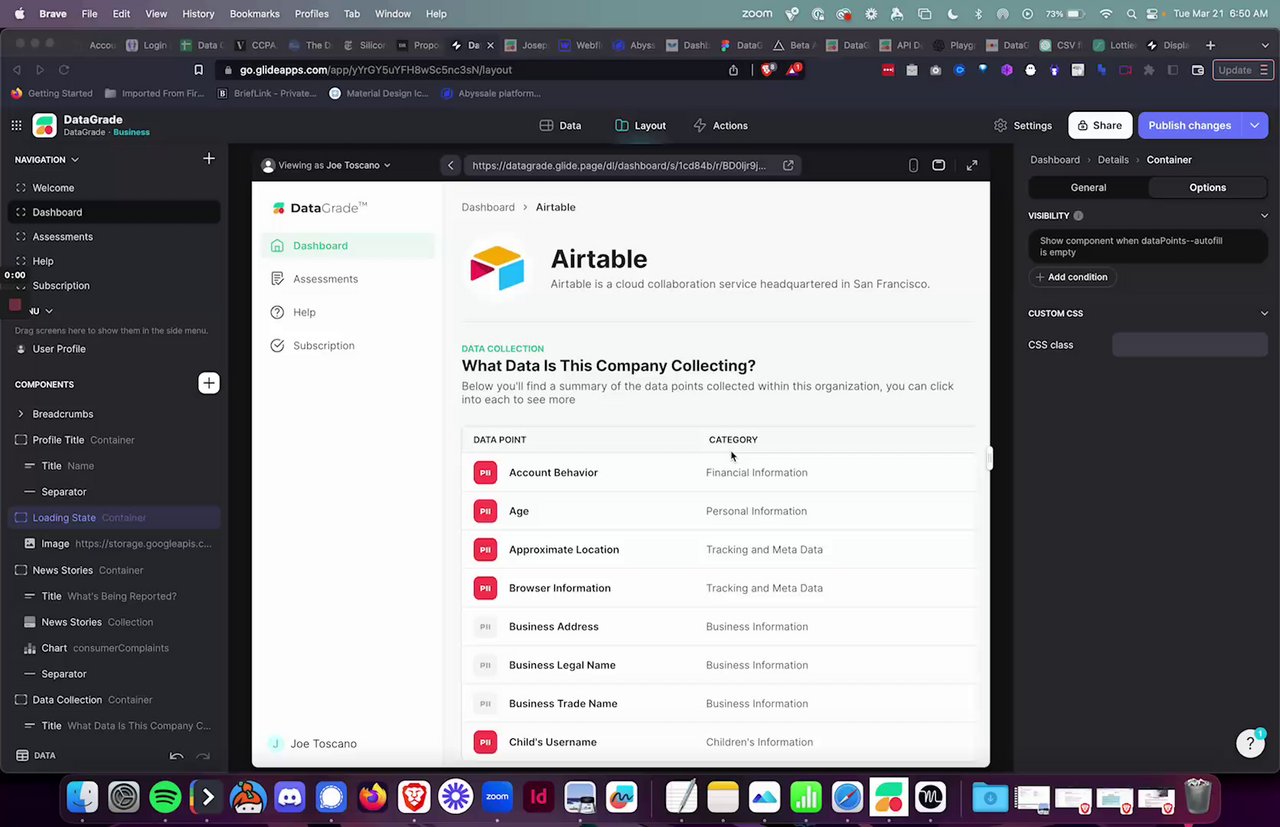Bookmark this page icon in address bar

pos(198,70)
